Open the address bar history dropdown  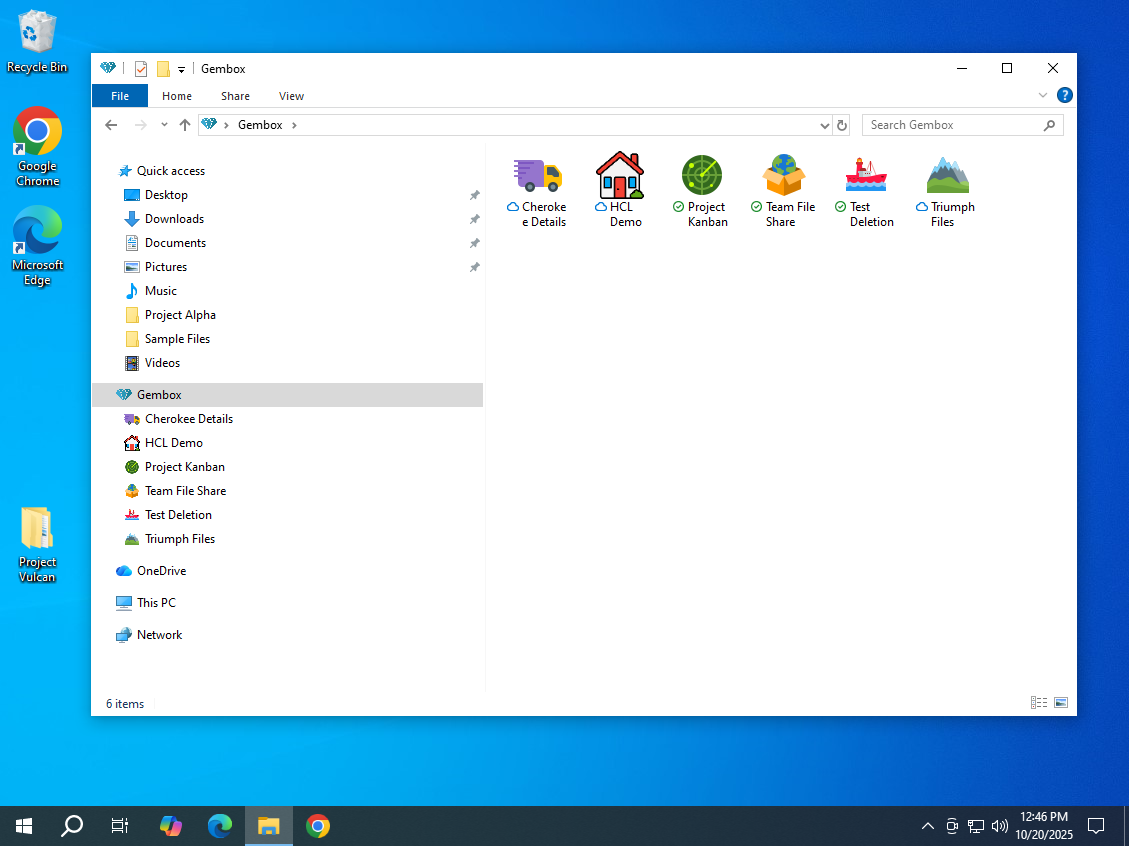825,126
